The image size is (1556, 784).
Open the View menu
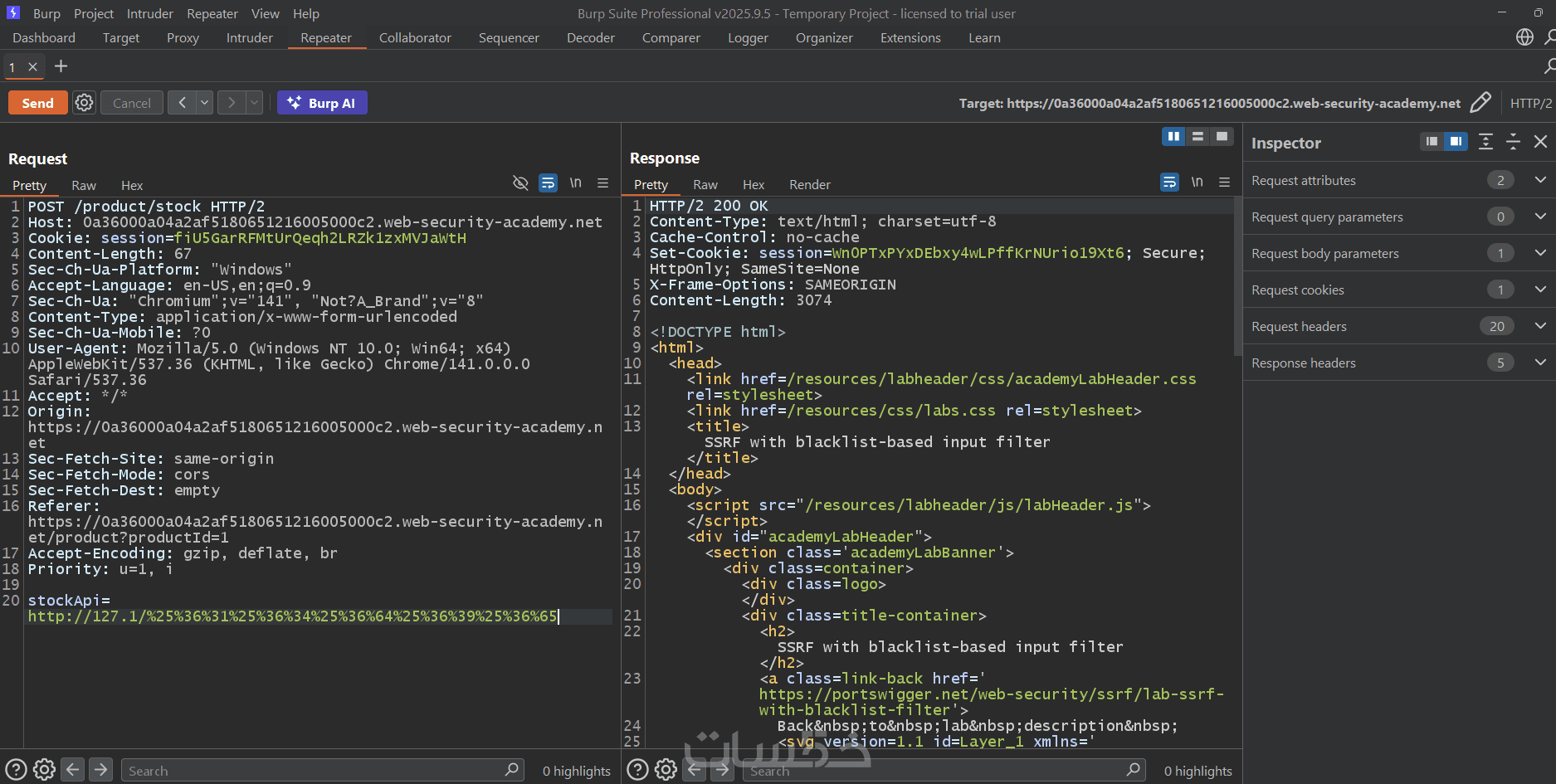coord(266,13)
